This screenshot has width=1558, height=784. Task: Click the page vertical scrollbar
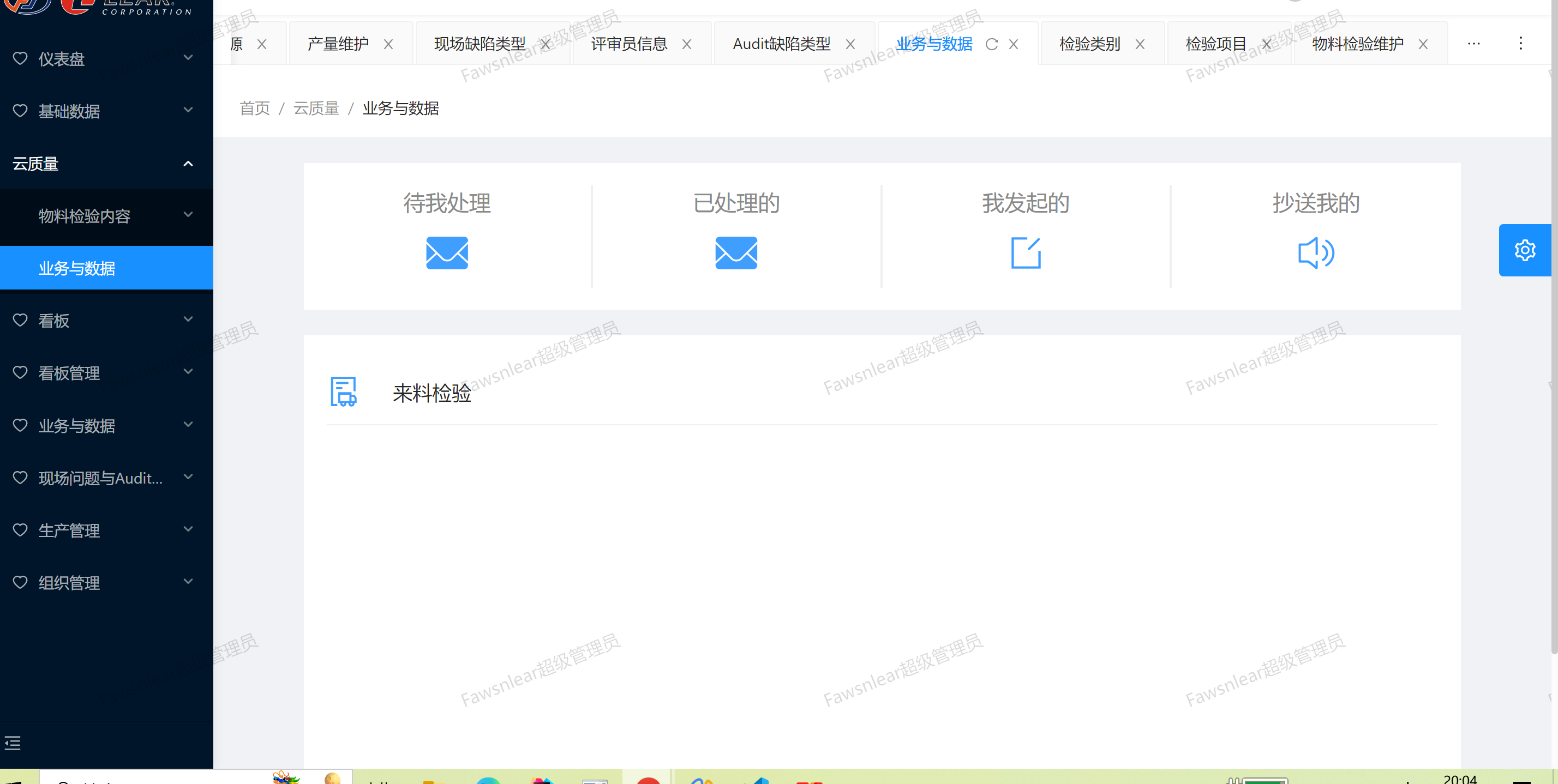click(1554, 327)
